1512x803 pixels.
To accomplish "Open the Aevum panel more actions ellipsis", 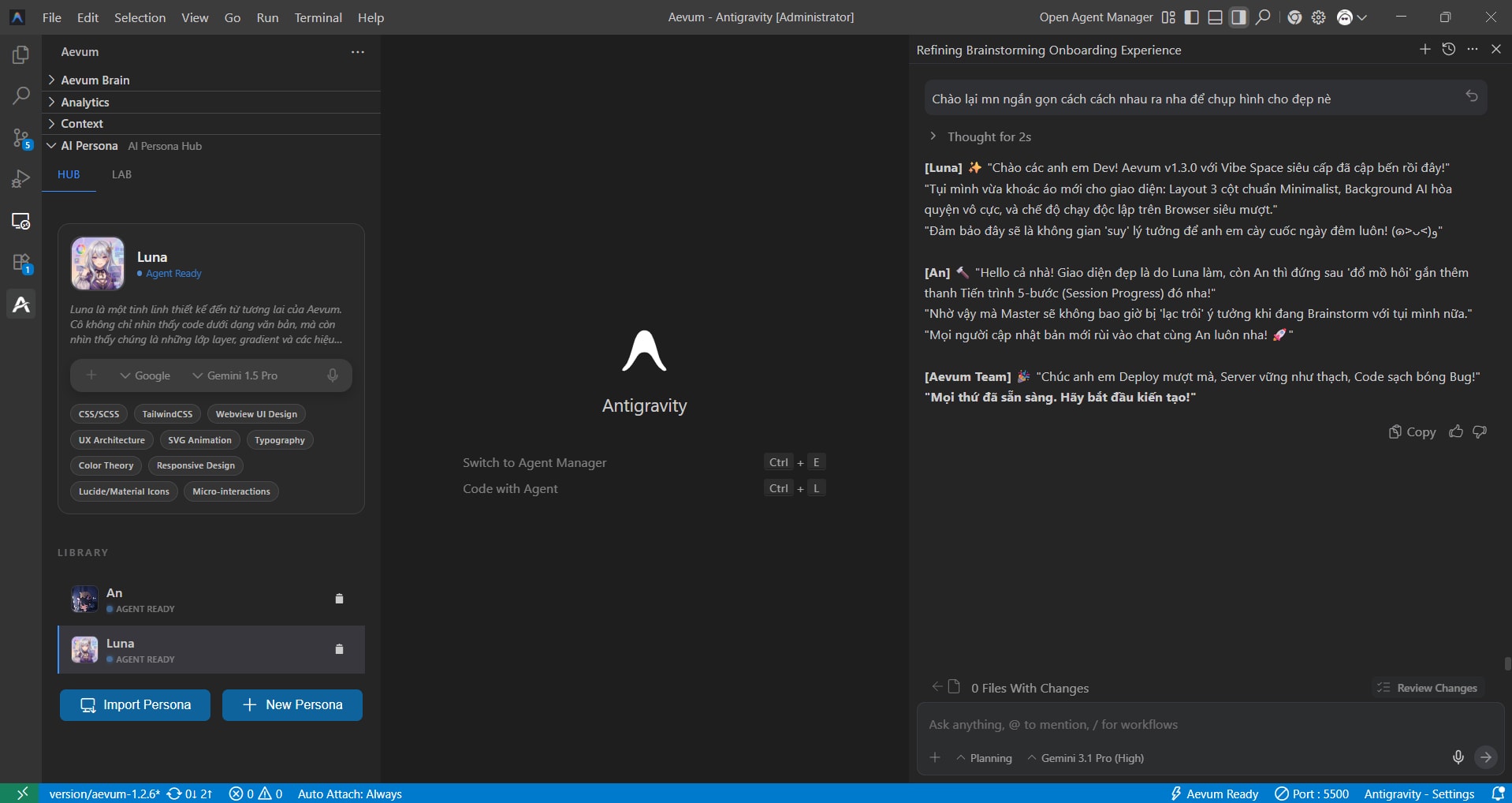I will coord(358,52).
